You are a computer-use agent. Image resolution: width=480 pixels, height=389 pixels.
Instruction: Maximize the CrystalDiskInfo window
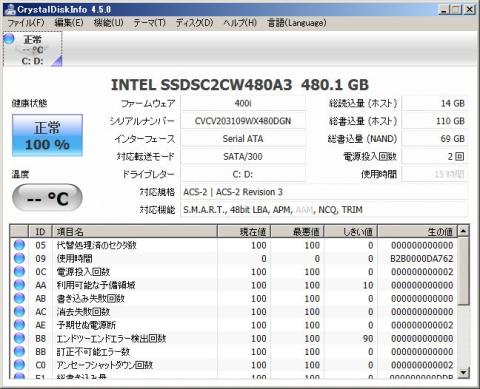(456, 9)
